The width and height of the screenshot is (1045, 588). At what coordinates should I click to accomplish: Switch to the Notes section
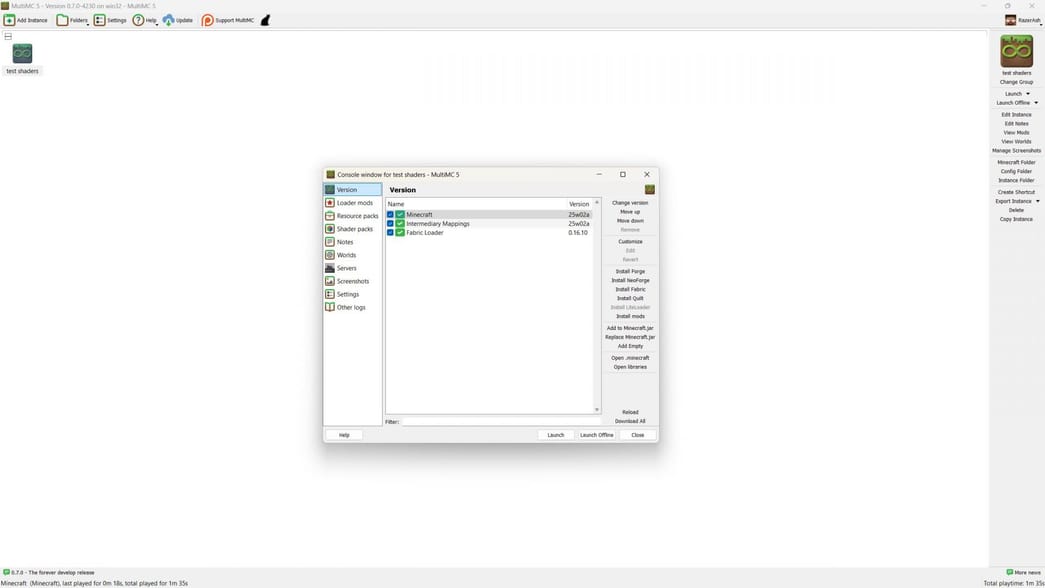click(x=344, y=241)
